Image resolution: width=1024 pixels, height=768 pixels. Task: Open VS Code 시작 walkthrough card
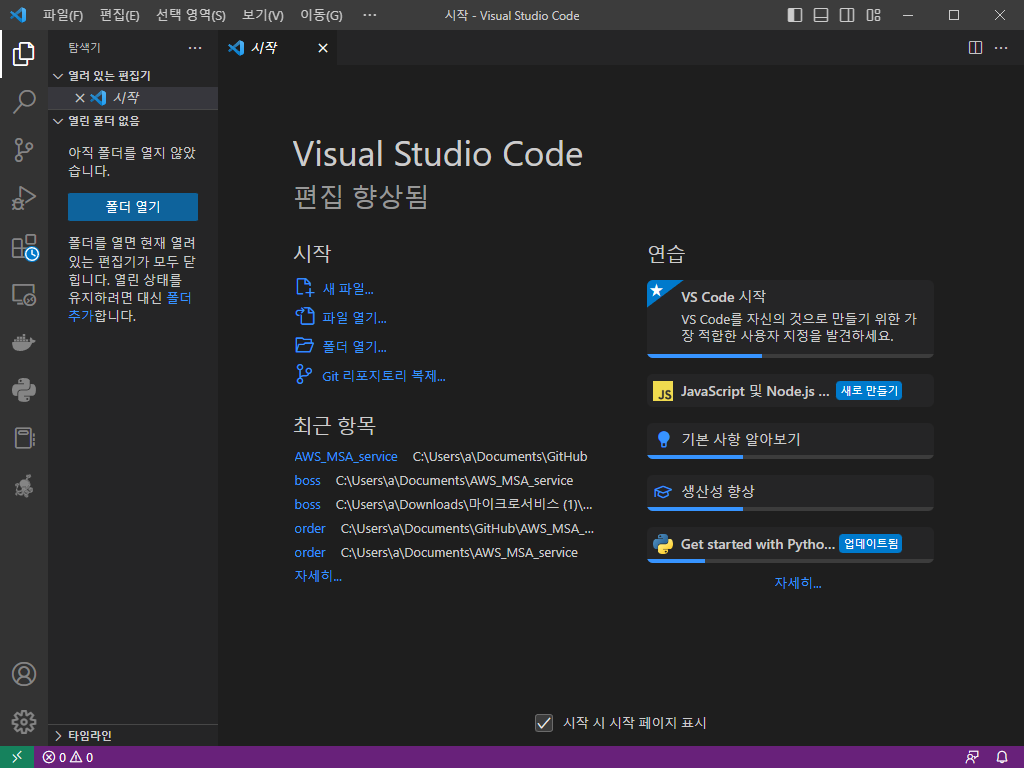(x=790, y=319)
